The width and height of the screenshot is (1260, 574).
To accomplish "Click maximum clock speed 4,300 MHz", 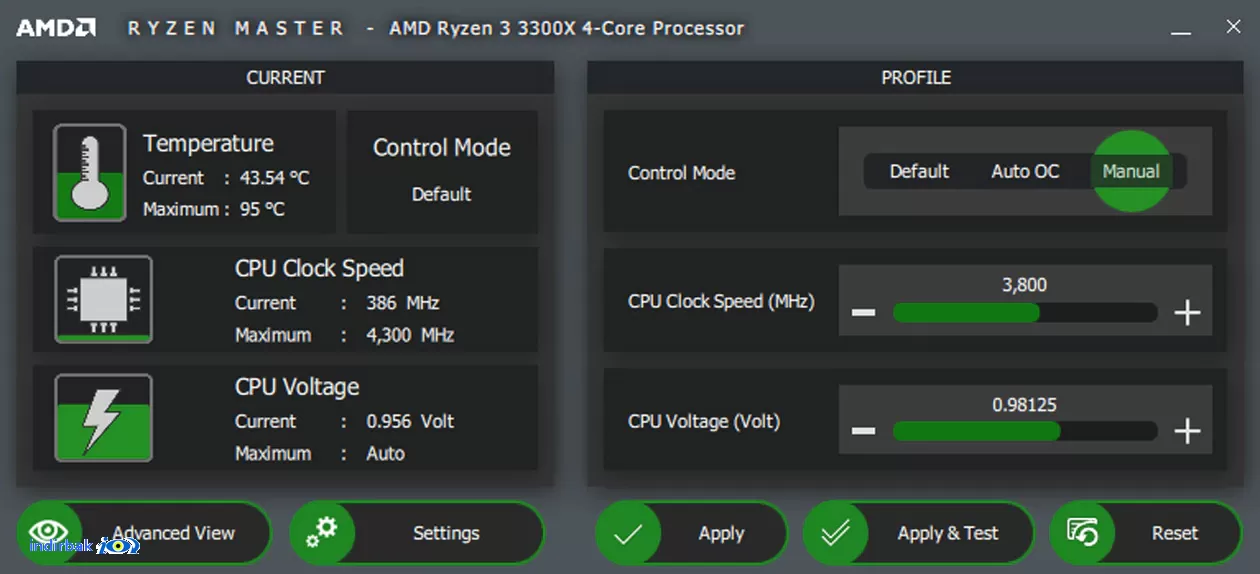I will point(410,335).
